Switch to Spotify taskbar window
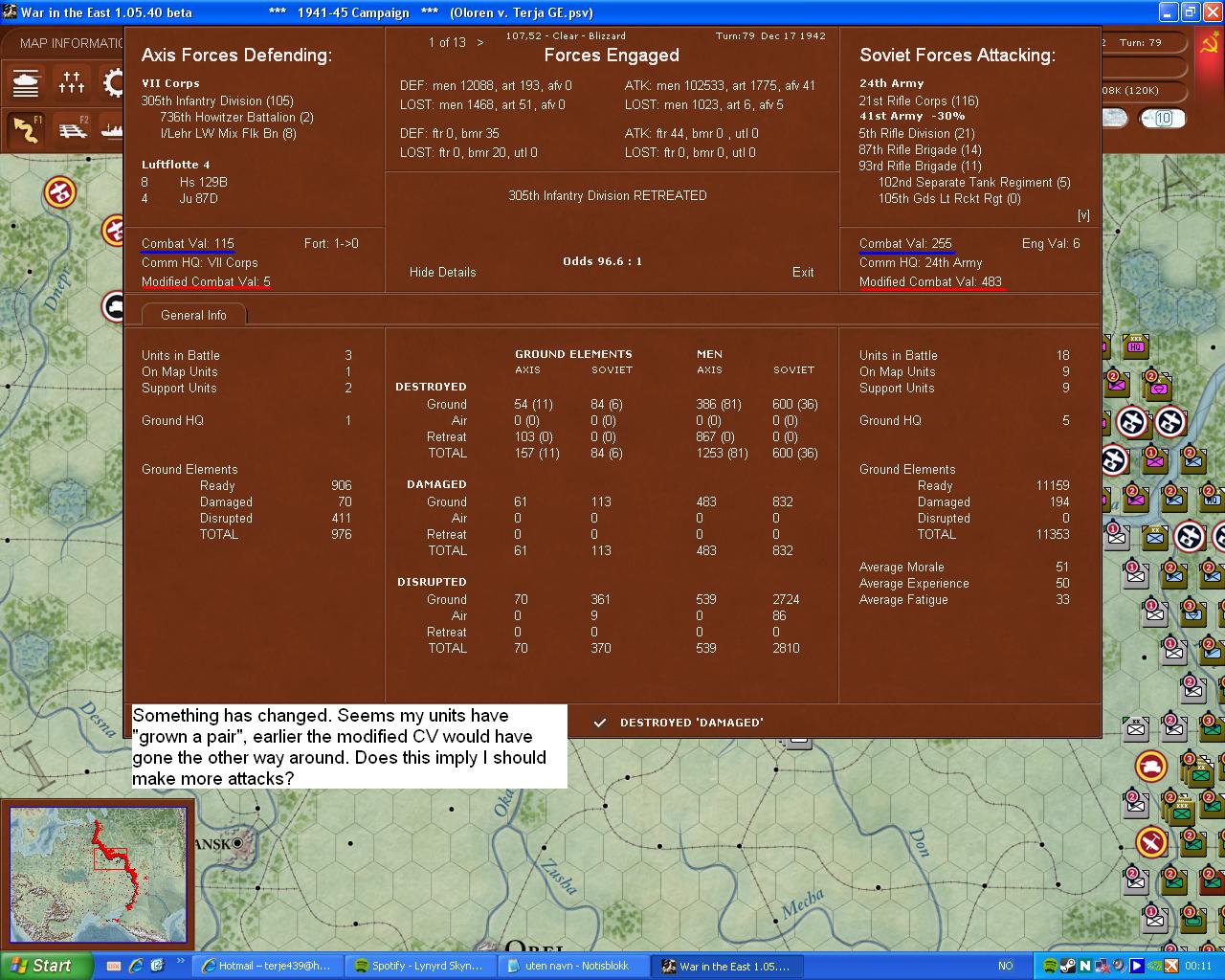1225x980 pixels. (x=421, y=966)
